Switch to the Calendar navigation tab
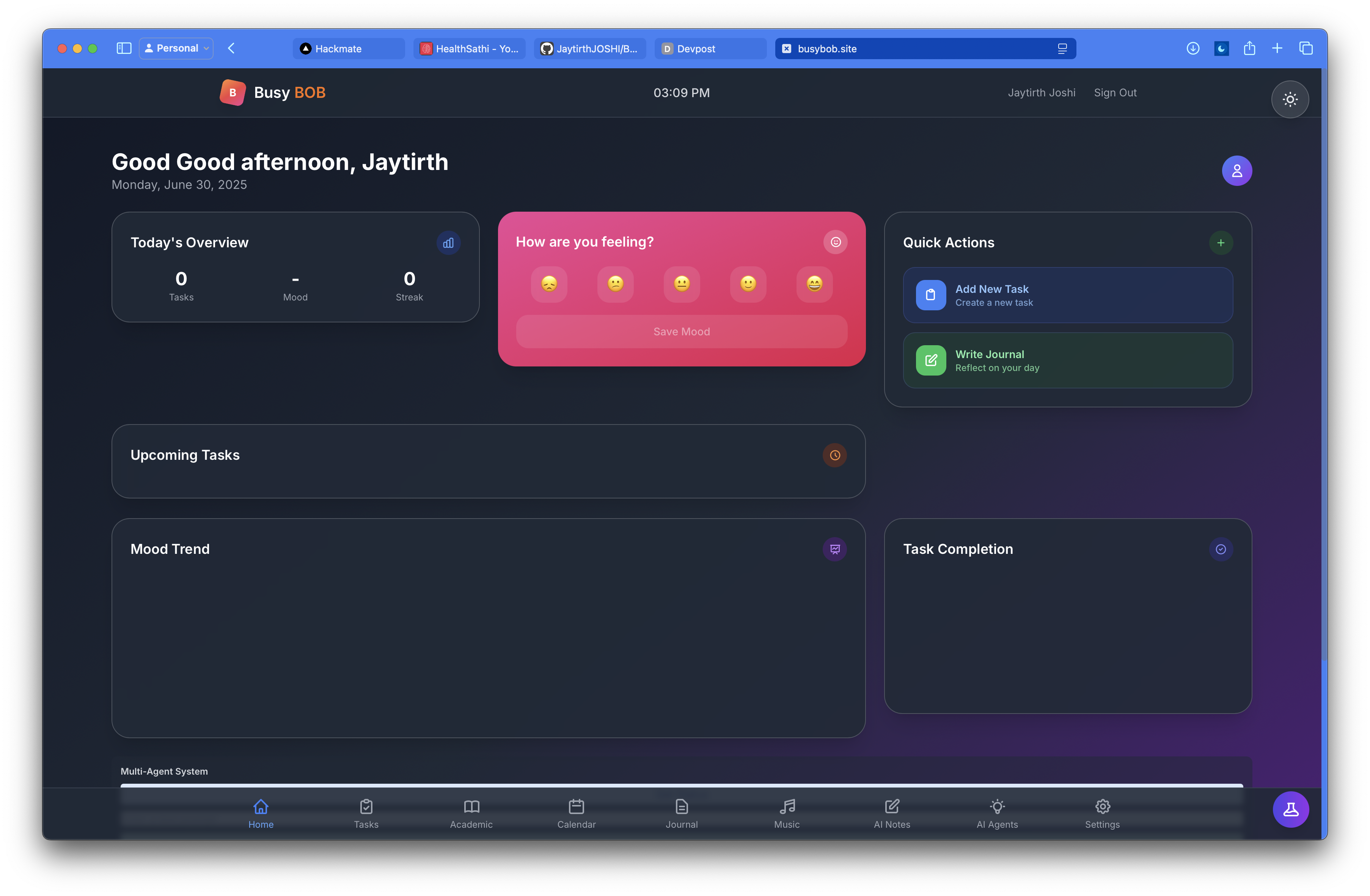This screenshot has width=1370, height=896. pos(576,813)
